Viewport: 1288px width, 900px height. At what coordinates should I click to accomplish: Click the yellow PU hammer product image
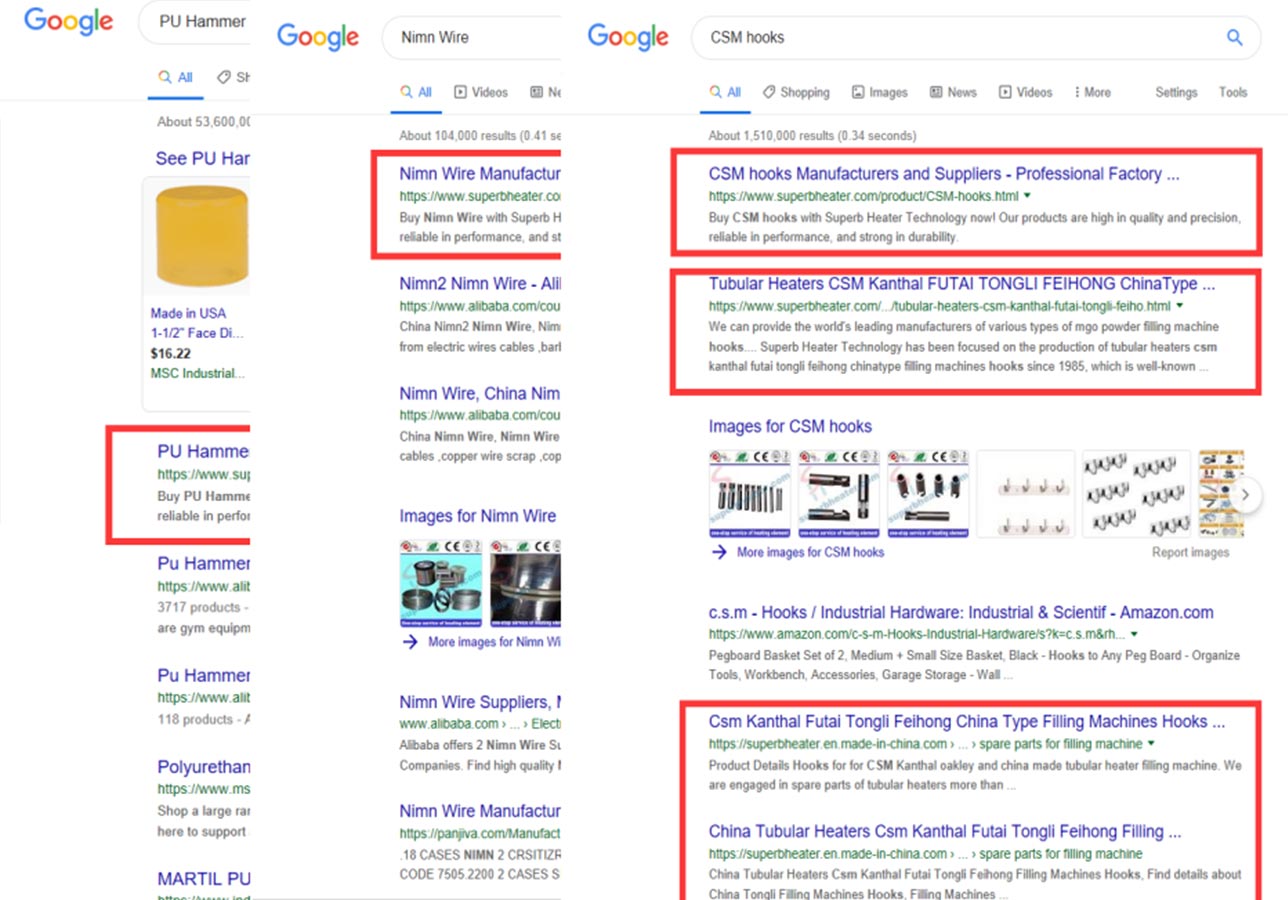click(x=201, y=238)
